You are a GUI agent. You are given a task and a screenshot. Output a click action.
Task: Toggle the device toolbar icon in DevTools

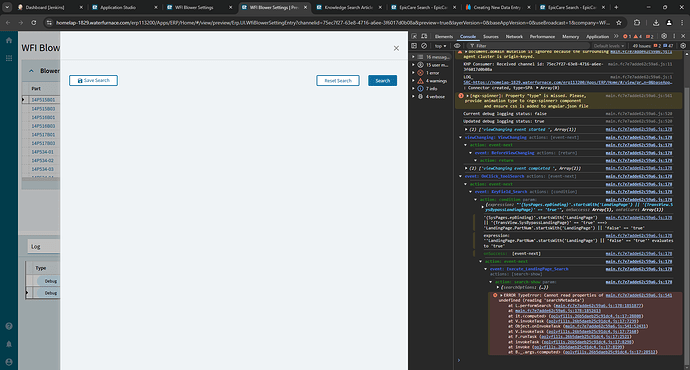pos(424,37)
